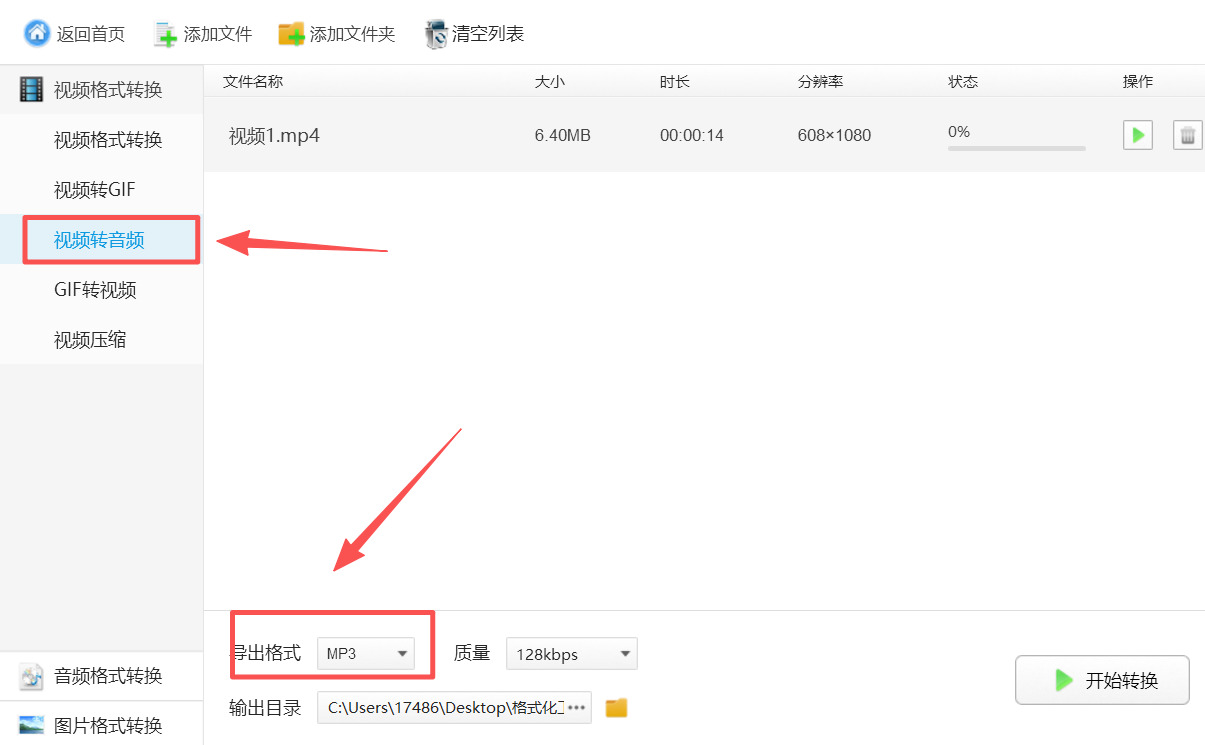This screenshot has height=745, width=1205.
Task: Click the 添加文件夹 add folder icon
Action: click(291, 34)
